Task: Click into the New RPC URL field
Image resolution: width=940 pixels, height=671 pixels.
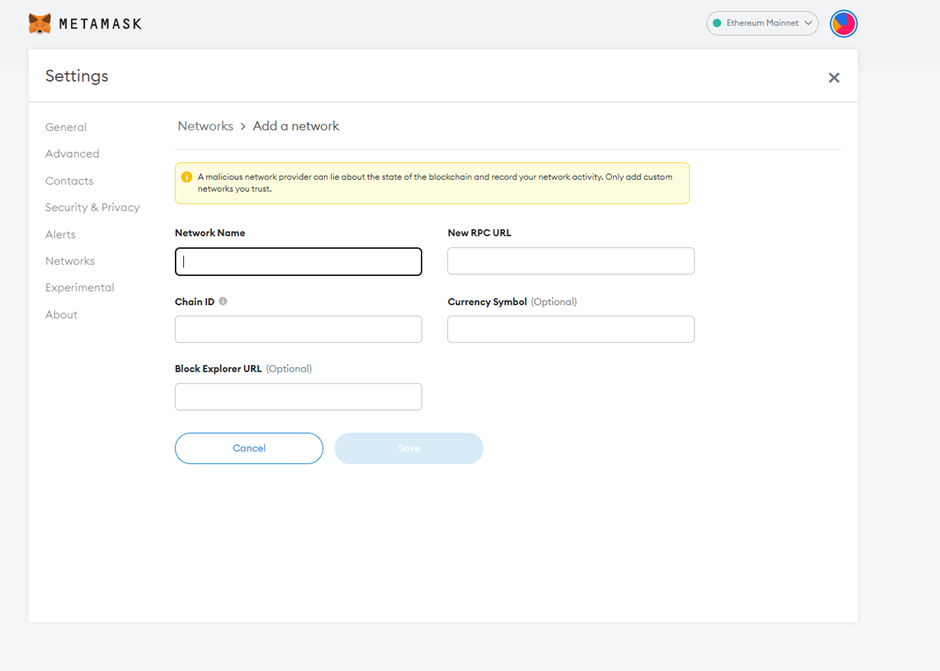Action: (571, 261)
